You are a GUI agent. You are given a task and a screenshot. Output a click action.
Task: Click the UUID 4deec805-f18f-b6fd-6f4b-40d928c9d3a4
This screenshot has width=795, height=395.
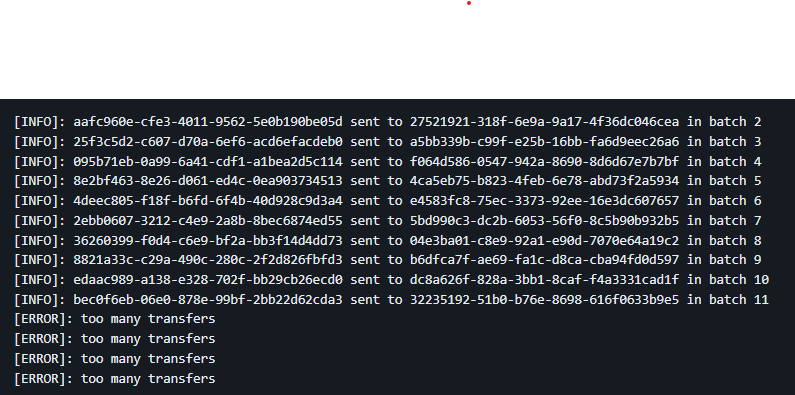coord(208,201)
